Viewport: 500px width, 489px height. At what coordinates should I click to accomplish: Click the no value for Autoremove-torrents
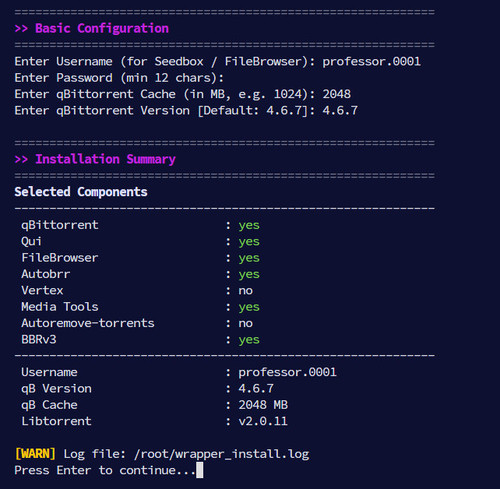click(245, 323)
